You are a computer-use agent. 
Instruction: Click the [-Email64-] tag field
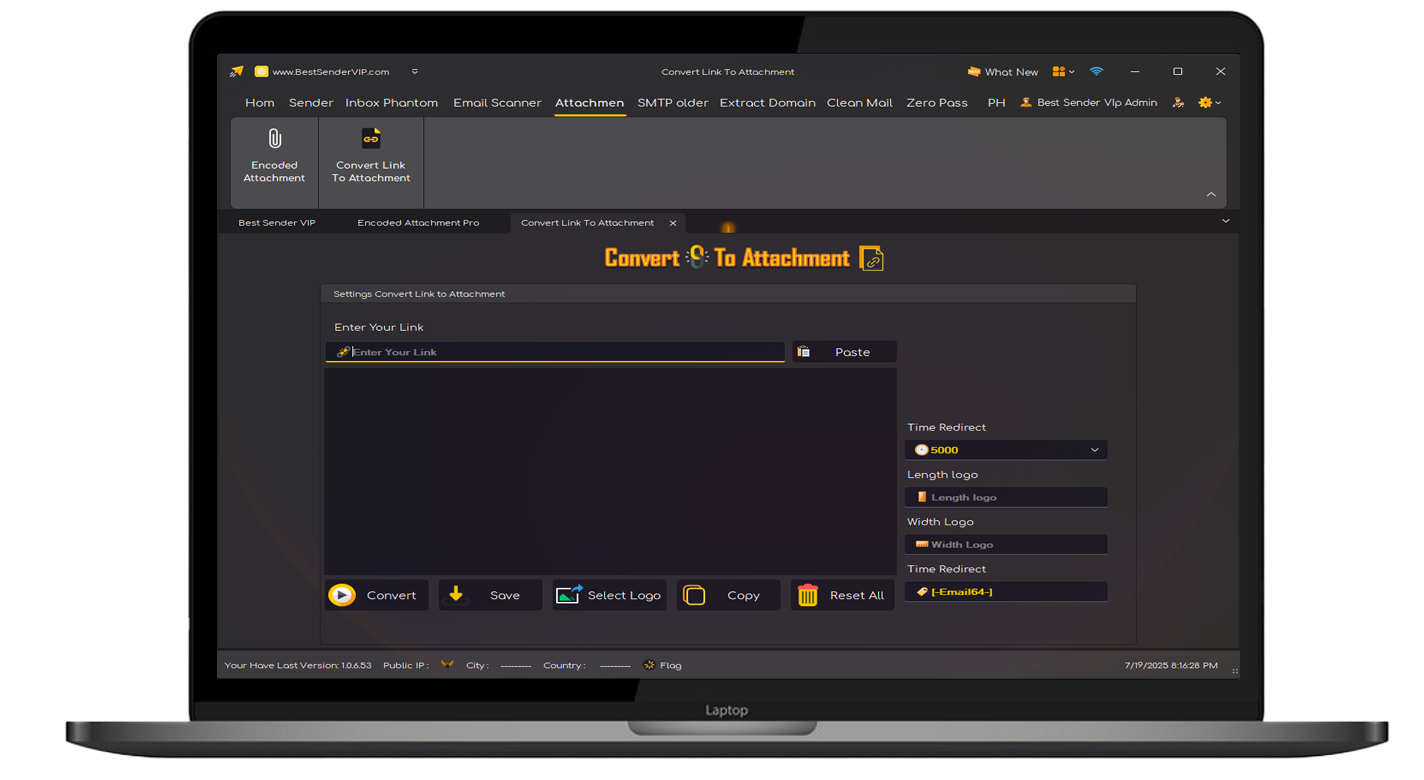pos(1006,592)
